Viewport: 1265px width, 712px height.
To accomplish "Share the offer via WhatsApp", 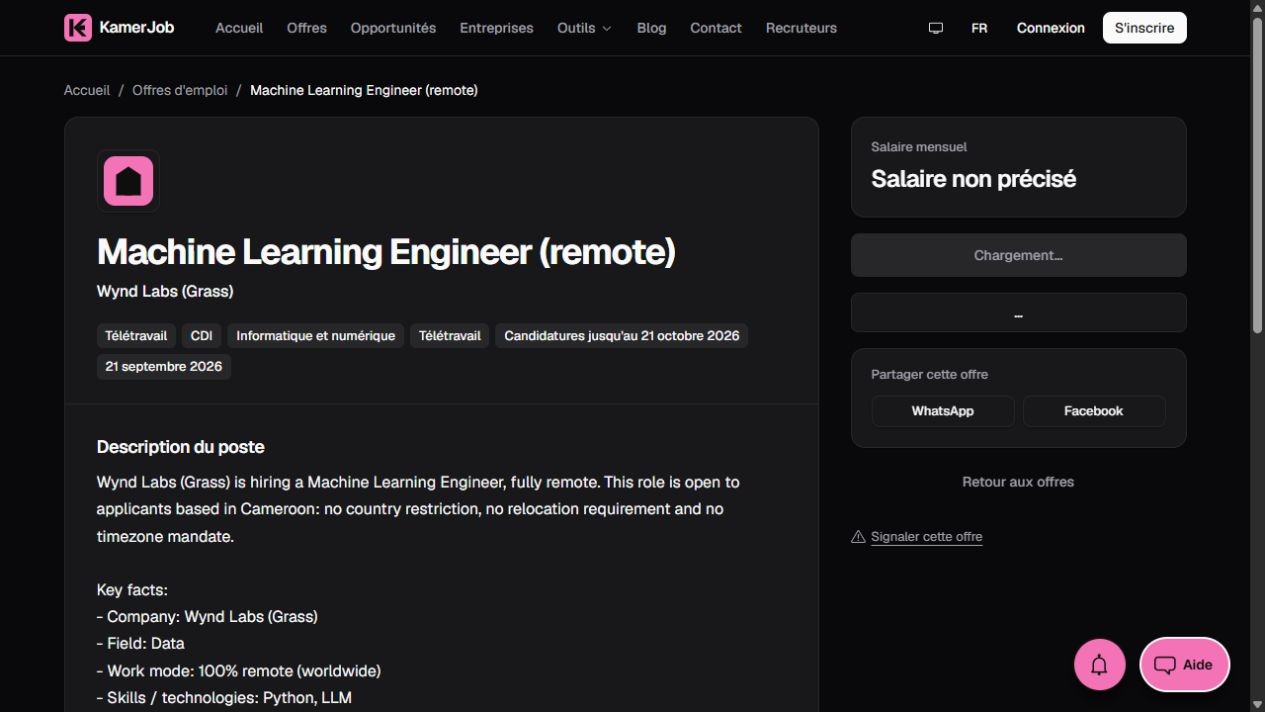I will click(x=943, y=411).
